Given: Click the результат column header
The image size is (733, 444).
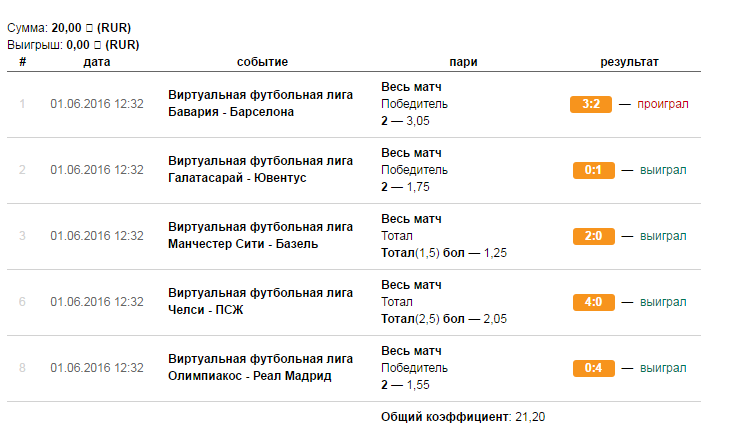Looking at the screenshot, I should pyautogui.click(x=629, y=62).
